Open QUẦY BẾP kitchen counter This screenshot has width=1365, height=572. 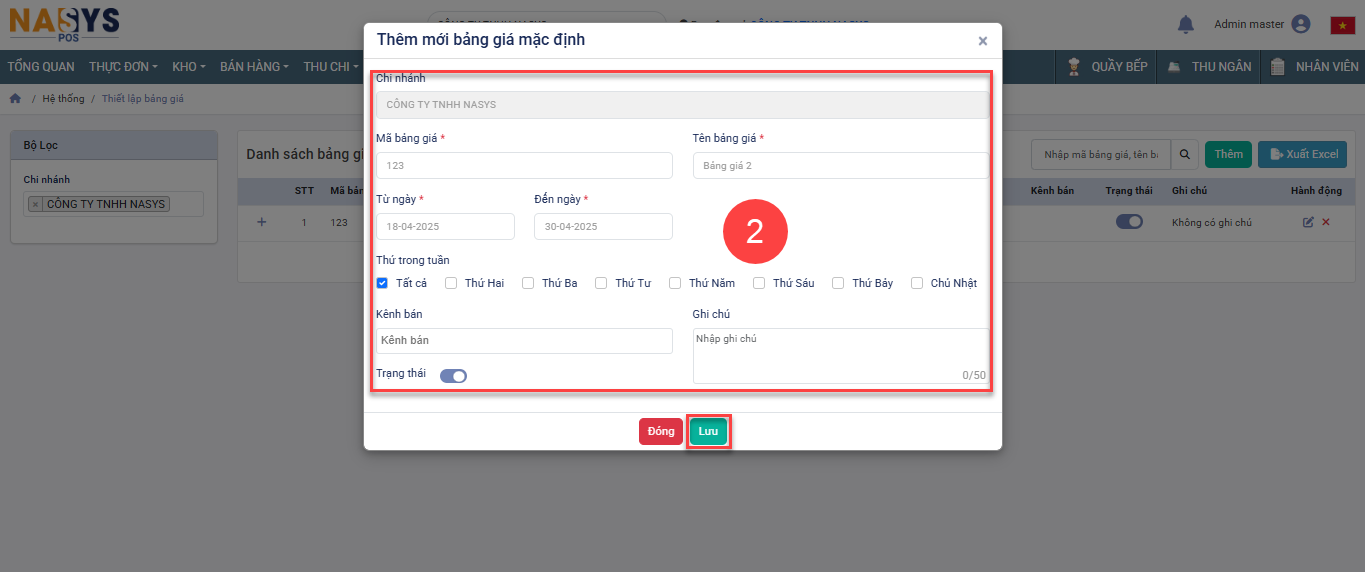[x=1109, y=67]
